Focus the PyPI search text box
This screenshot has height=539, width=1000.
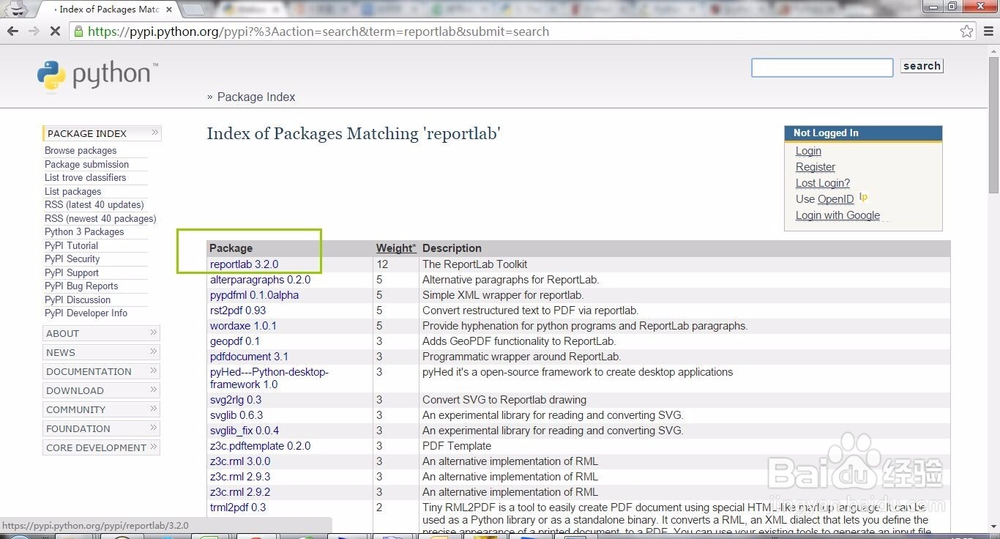coord(821,68)
